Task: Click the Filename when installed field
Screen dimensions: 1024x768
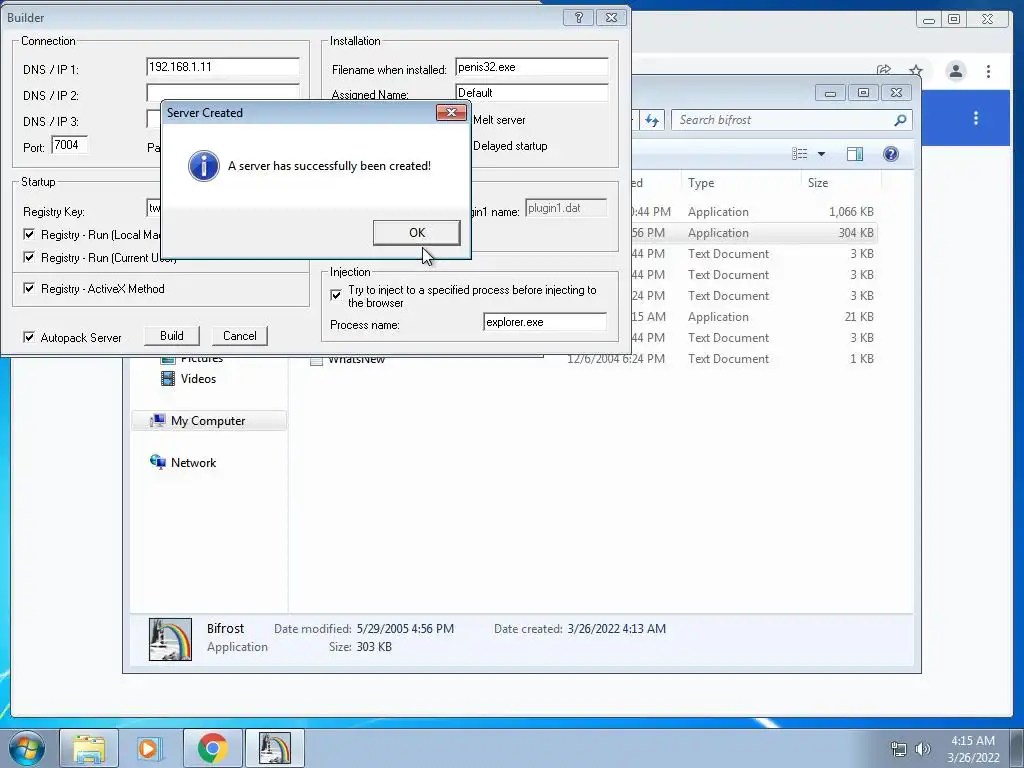Action: 532,67
